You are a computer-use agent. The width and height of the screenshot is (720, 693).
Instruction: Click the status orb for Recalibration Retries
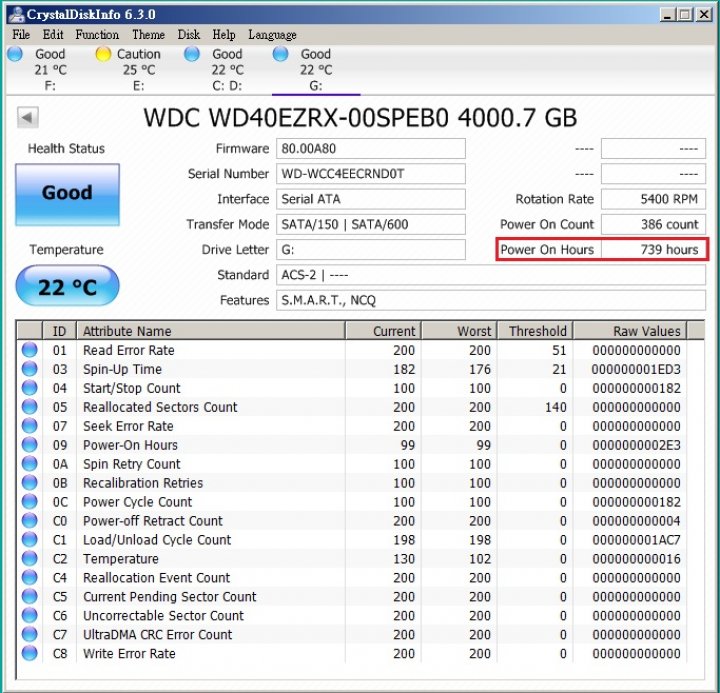[29, 483]
